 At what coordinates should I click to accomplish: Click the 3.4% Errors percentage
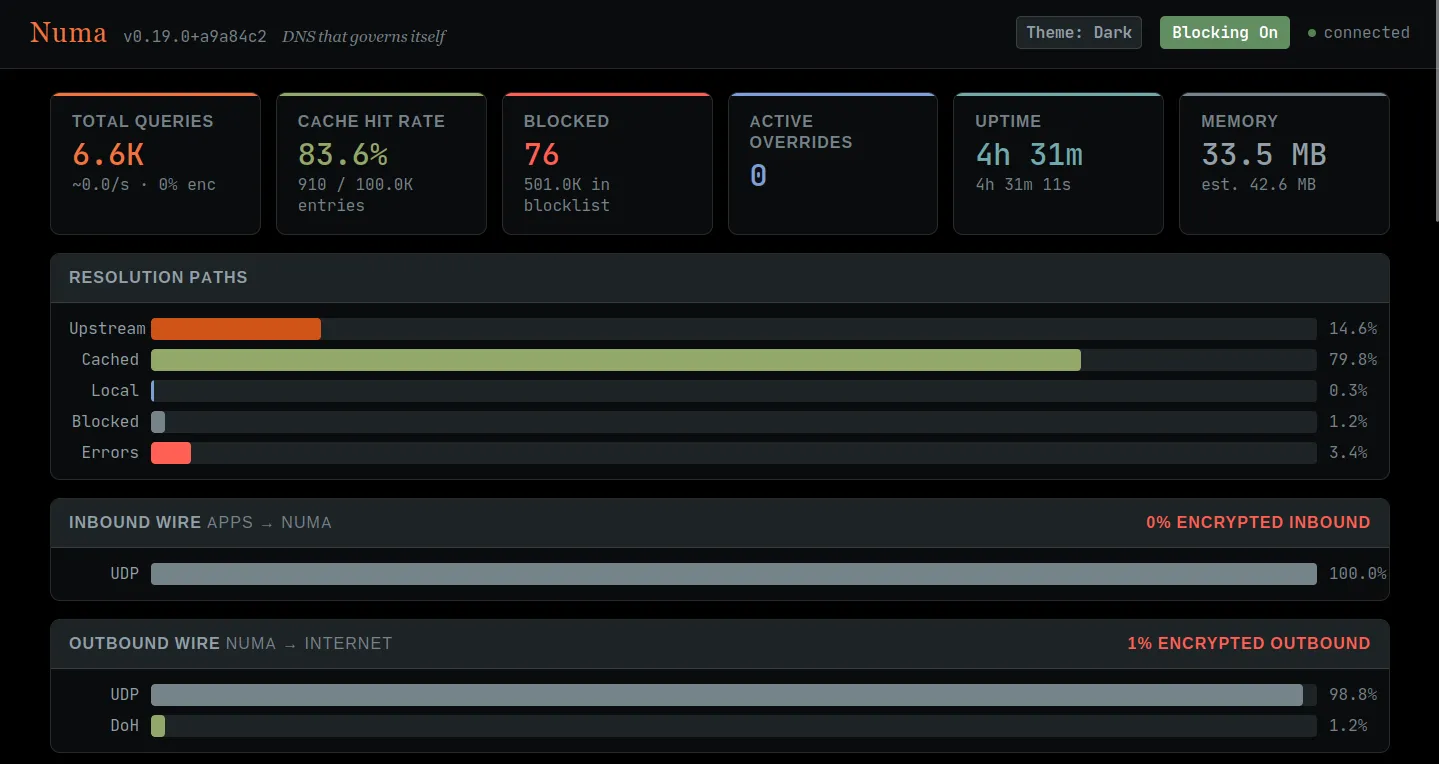point(1348,453)
